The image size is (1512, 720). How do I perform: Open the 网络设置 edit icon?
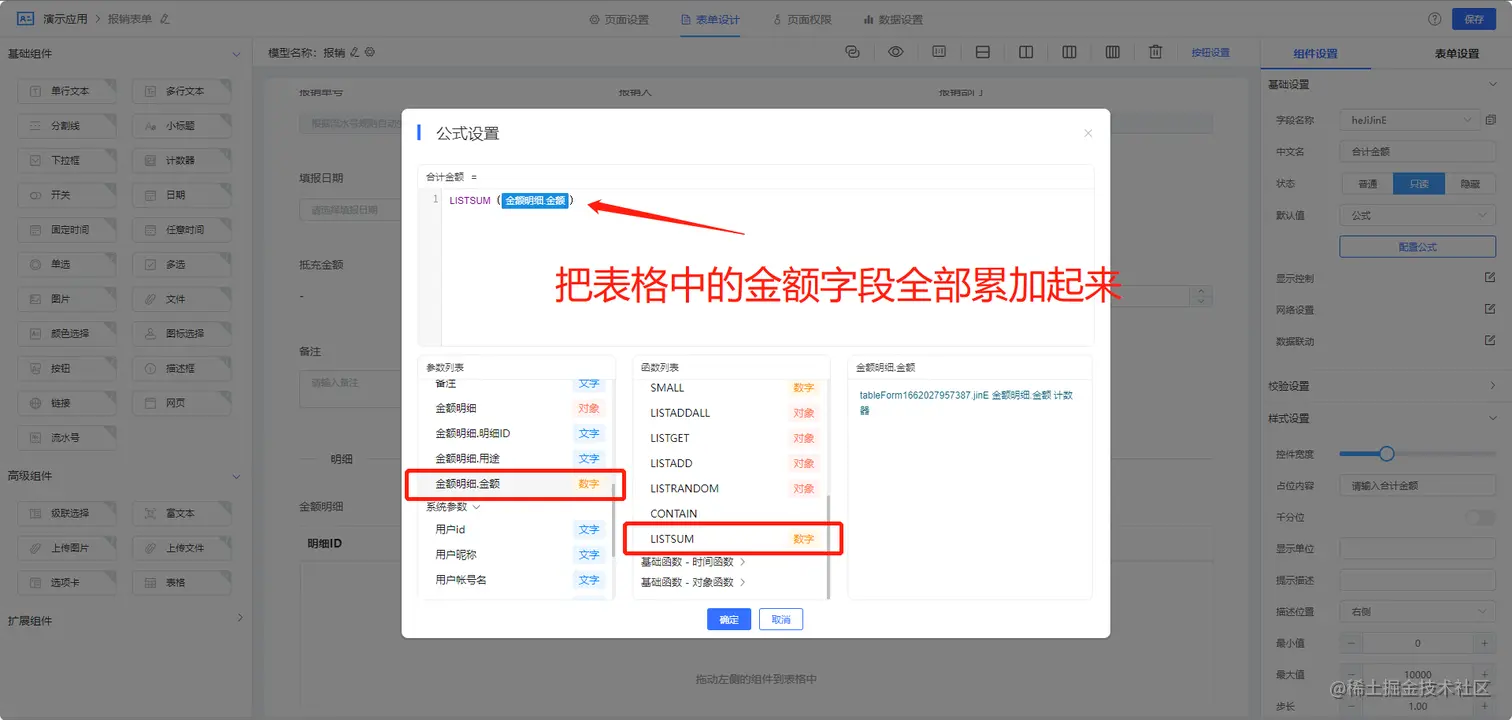click(x=1490, y=309)
